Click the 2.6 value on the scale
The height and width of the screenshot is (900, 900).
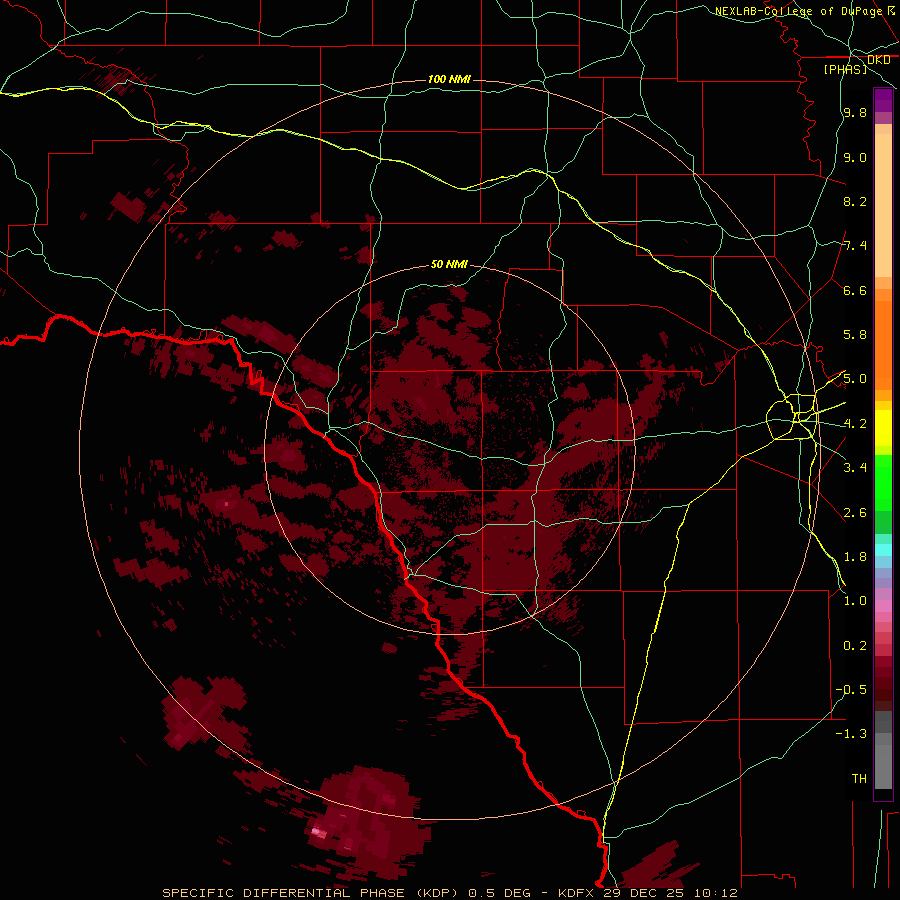coord(855,513)
